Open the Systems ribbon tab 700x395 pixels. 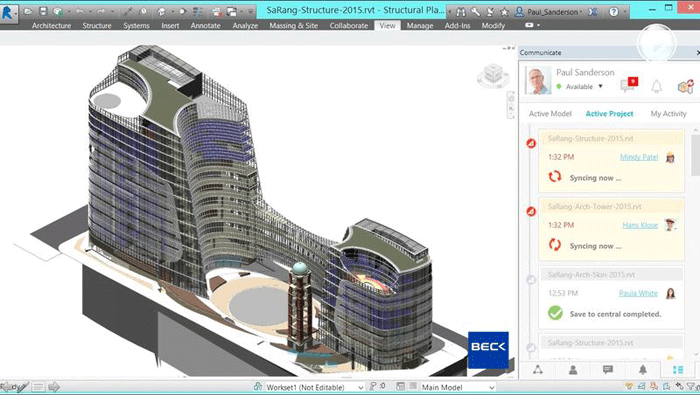[x=136, y=25]
